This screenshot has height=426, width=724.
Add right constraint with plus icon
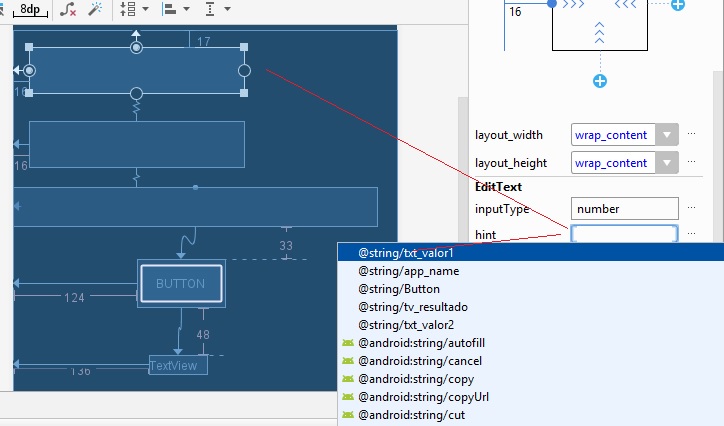(678, 4)
